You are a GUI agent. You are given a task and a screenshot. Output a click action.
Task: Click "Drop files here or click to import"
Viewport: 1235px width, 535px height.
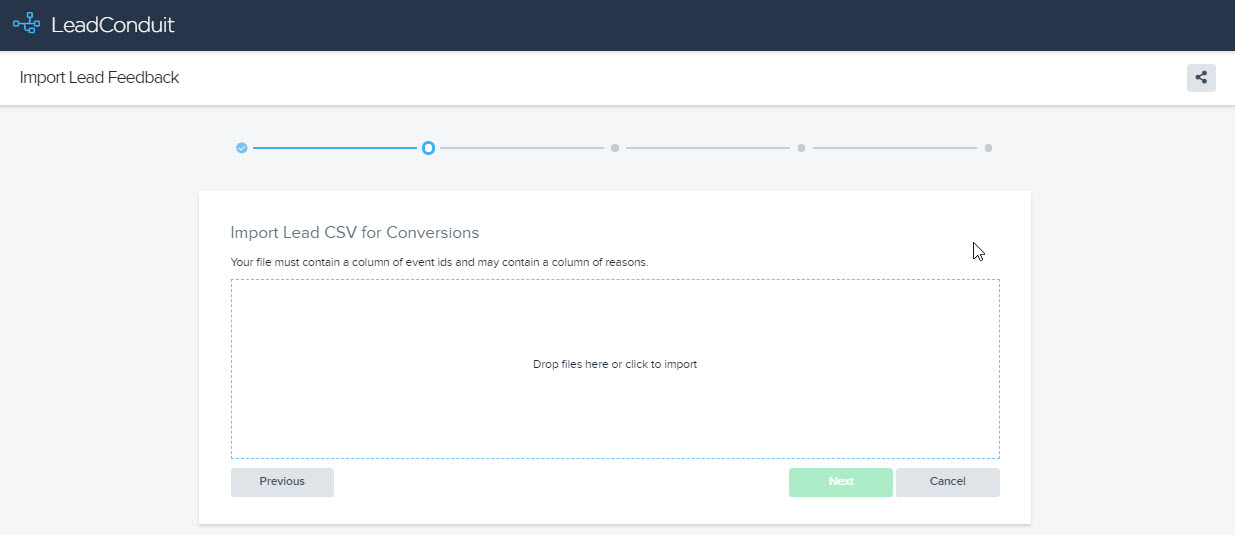(x=615, y=365)
